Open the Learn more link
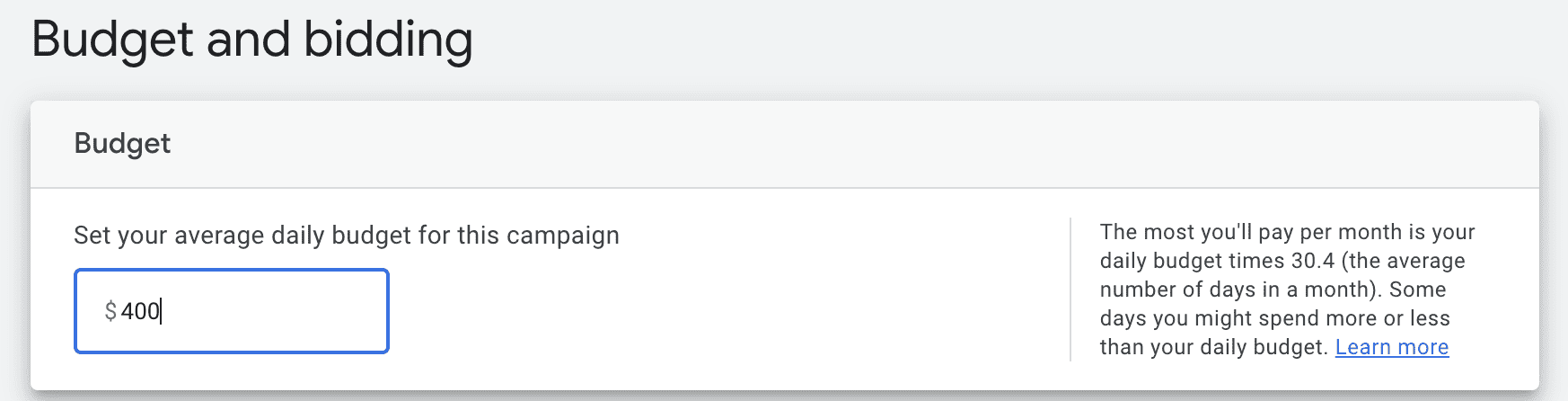Image resolution: width=1568 pixels, height=401 pixels. [1391, 347]
